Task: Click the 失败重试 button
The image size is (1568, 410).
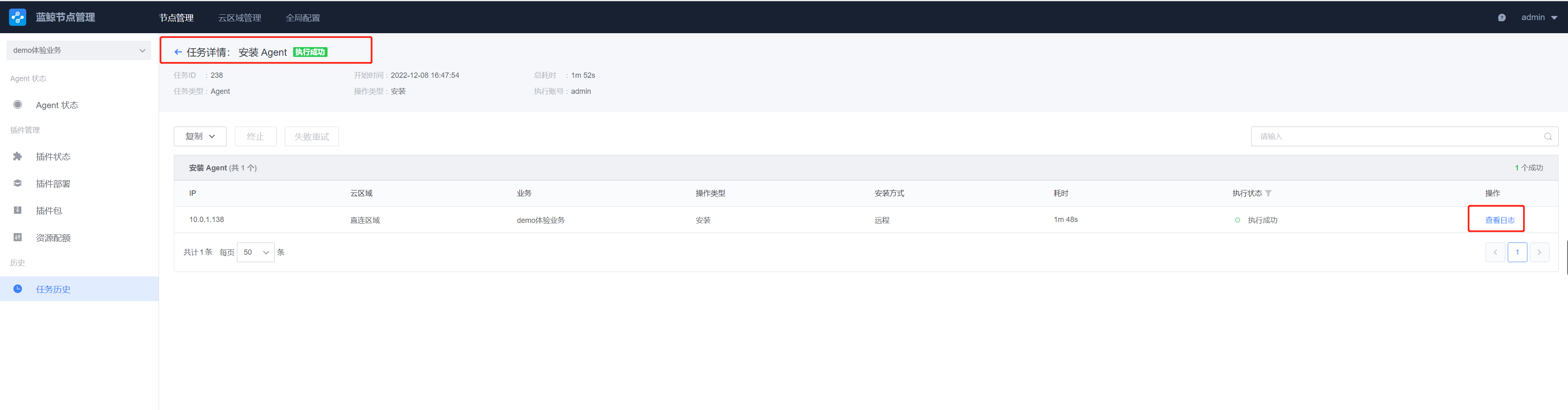Action: 311,137
